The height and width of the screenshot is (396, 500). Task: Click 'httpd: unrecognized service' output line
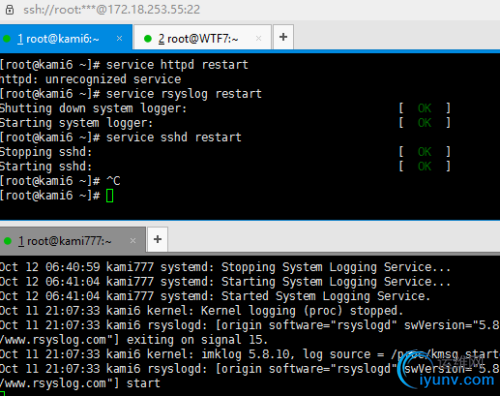click(90, 79)
